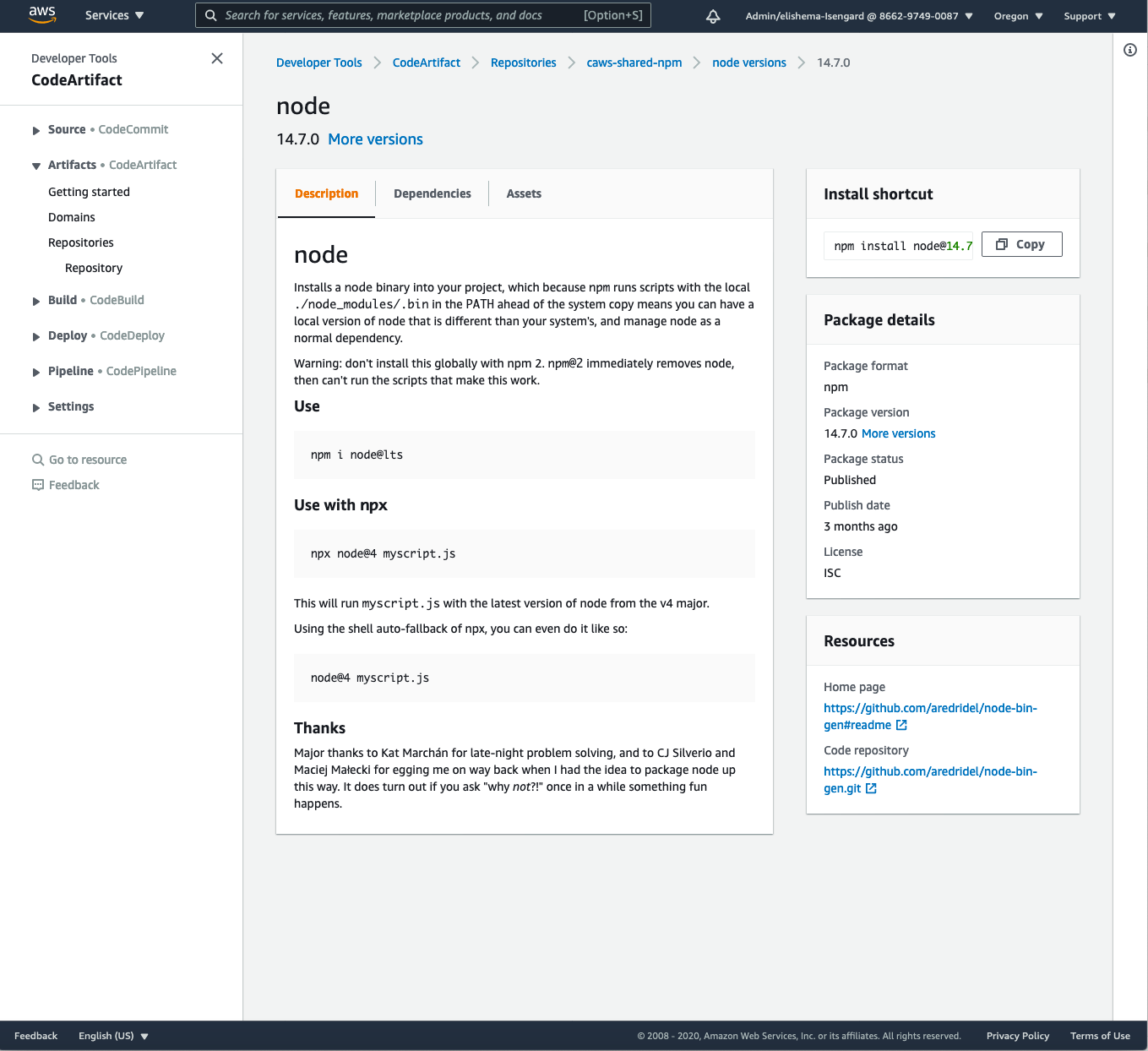Image resolution: width=1148 pixels, height=1051 pixels.
Task: Click the 'ISC' license value
Action: tap(833, 573)
